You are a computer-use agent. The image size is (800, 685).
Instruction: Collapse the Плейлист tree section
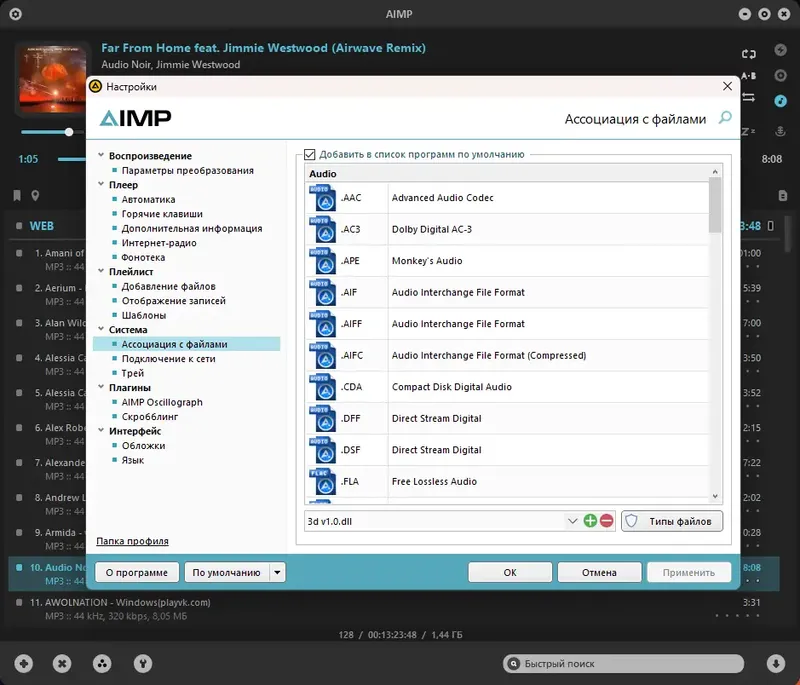tap(101, 271)
